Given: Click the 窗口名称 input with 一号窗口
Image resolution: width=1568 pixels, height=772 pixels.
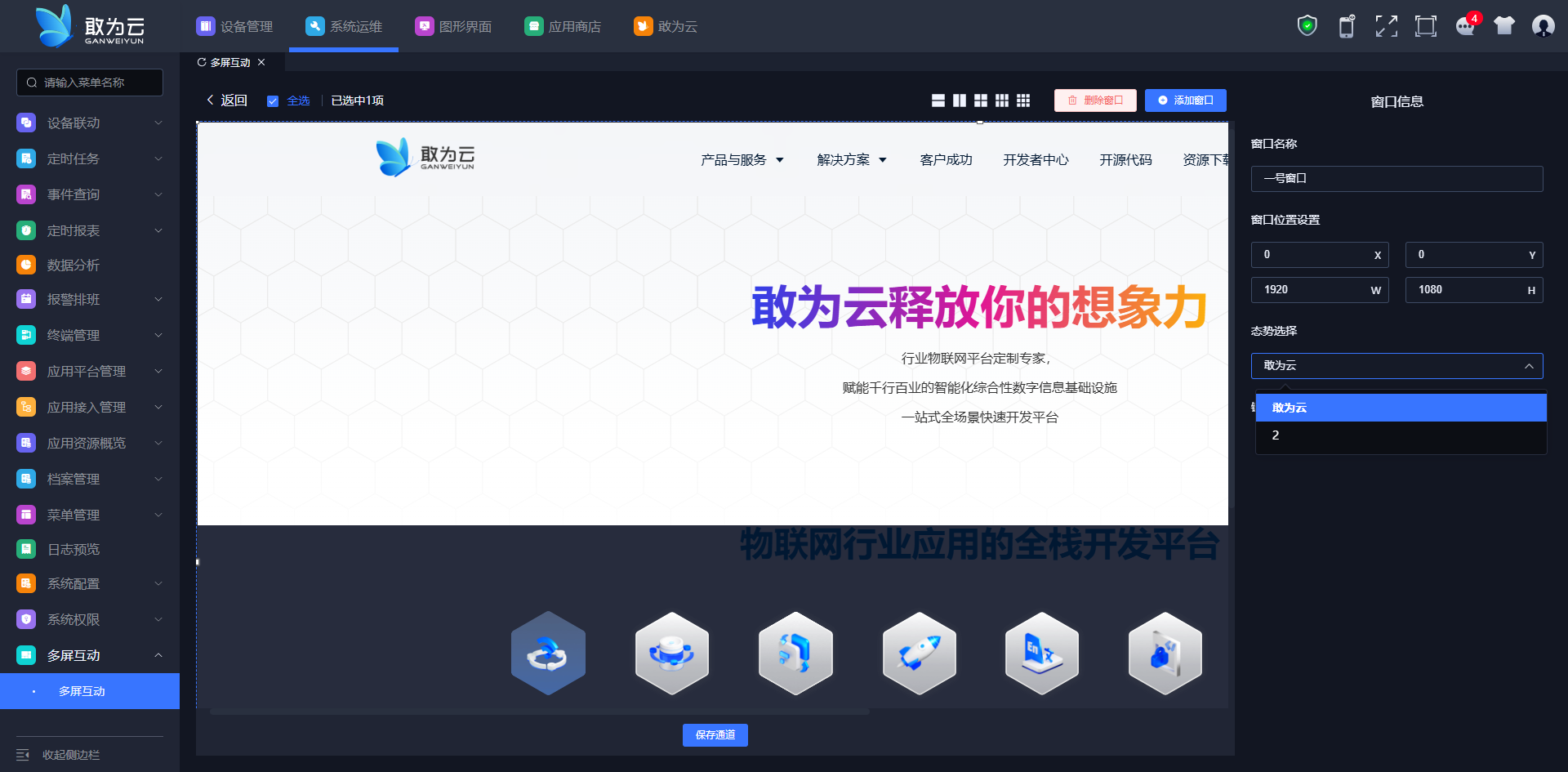Looking at the screenshot, I should click(1396, 179).
